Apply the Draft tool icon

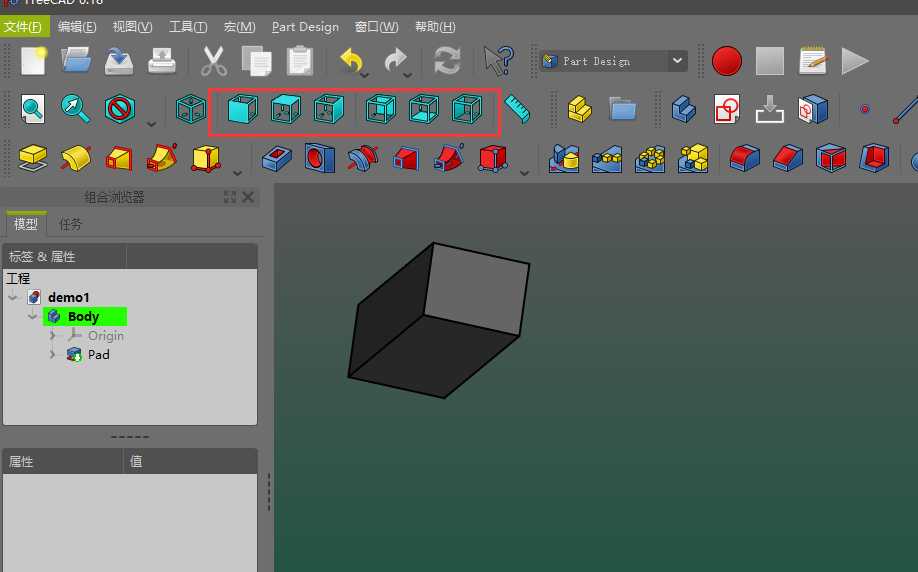tap(831, 158)
